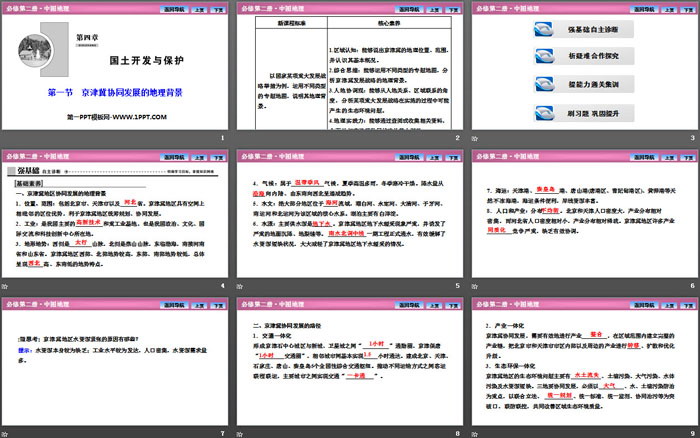This screenshot has width=700, height=438.
Task: Click the 第四章 chapter label on slide 1
Action: [x=87, y=38]
